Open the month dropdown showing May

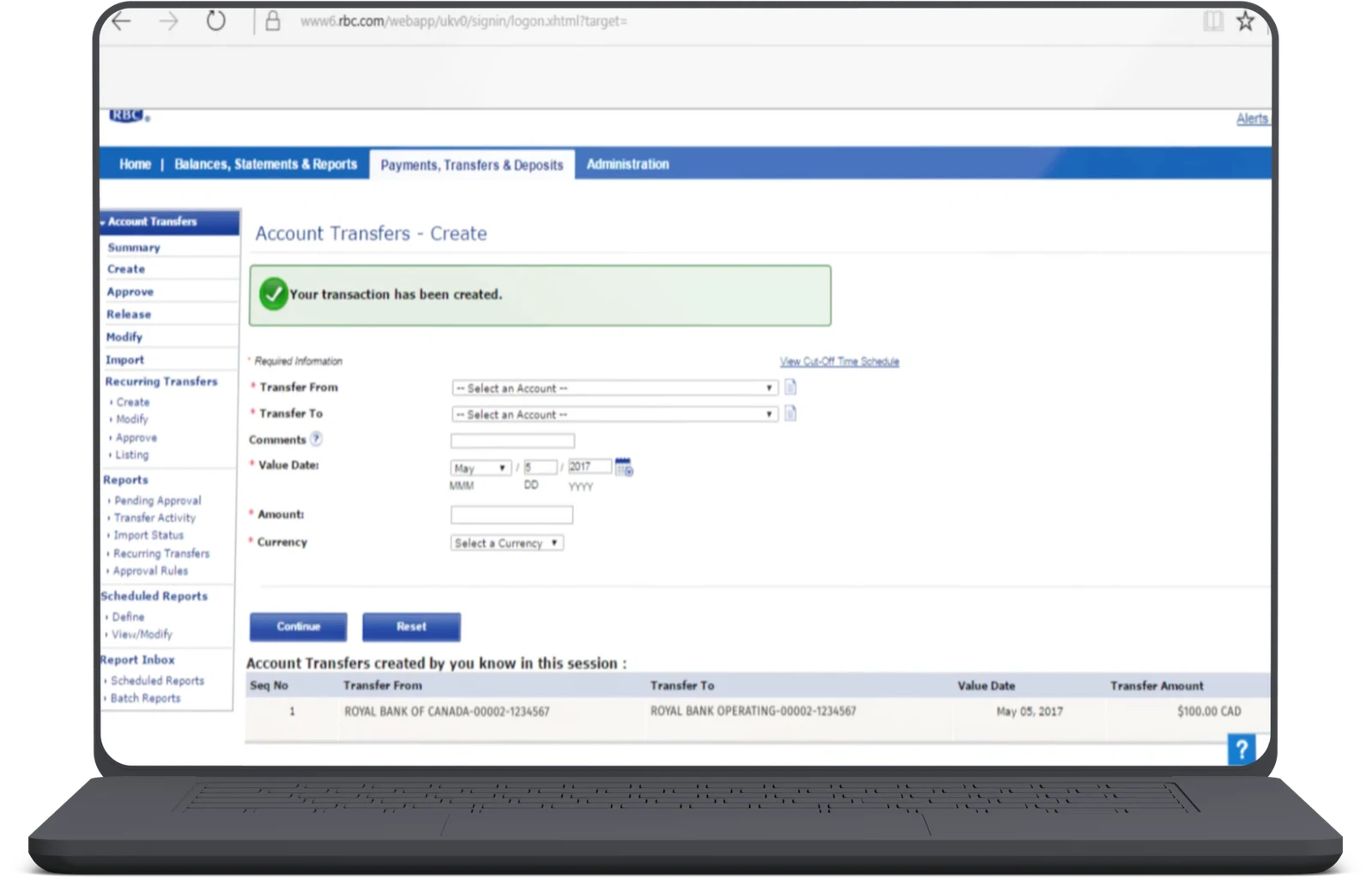(481, 468)
